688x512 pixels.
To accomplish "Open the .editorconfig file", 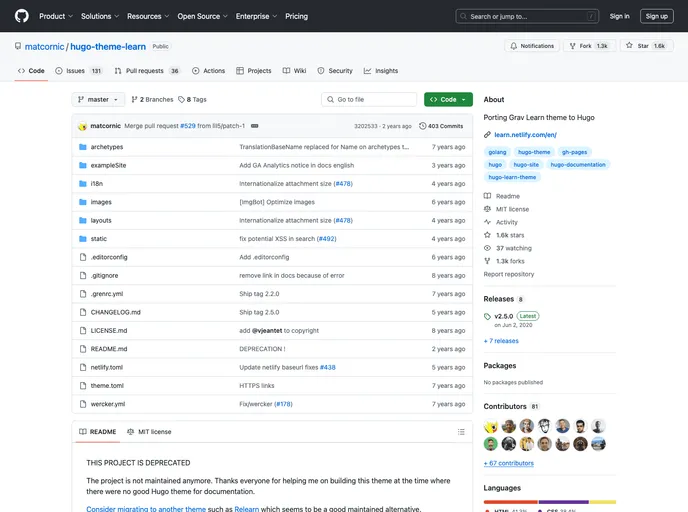I will (109, 258).
